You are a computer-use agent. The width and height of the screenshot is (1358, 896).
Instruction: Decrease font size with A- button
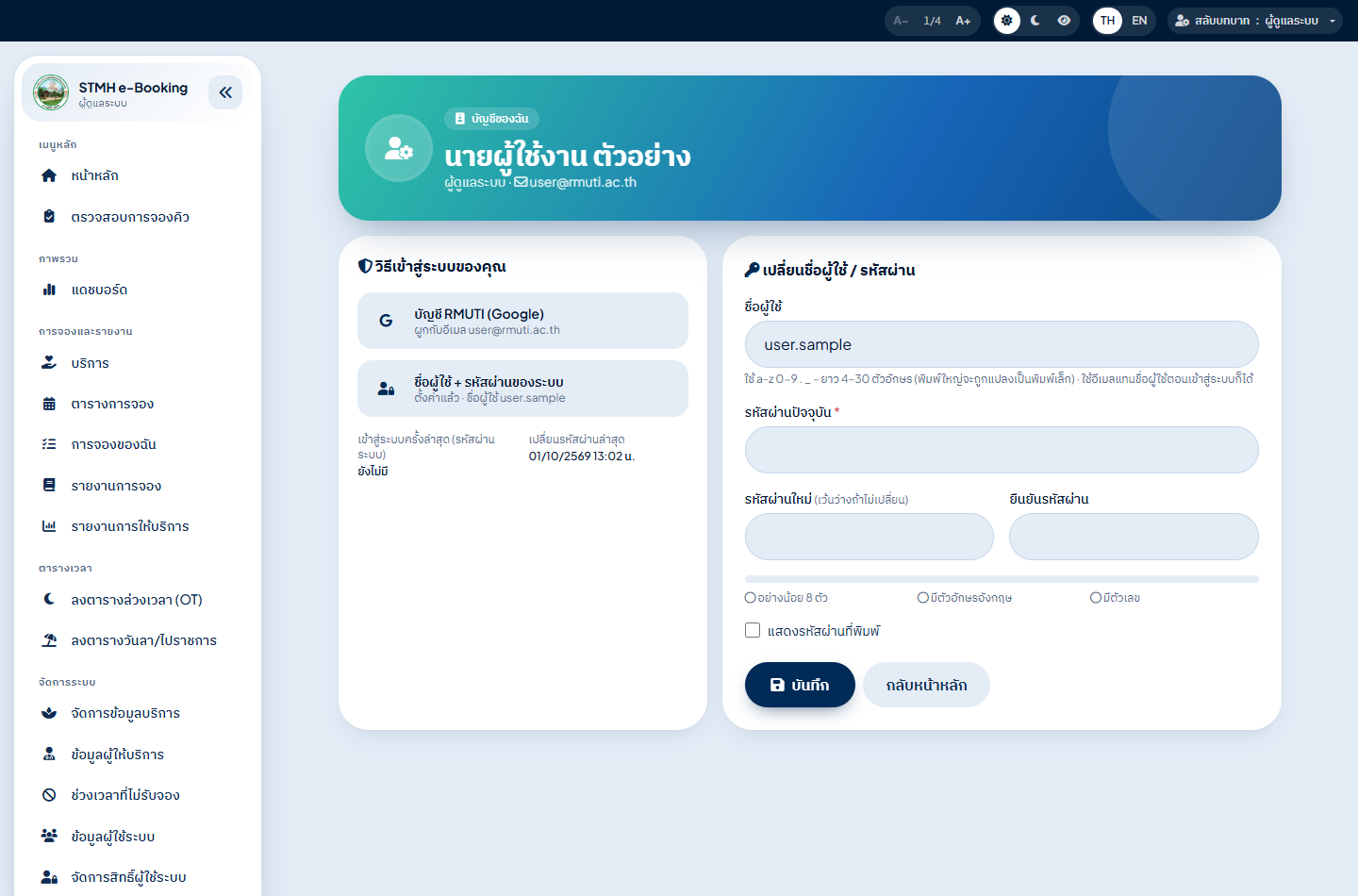901,21
